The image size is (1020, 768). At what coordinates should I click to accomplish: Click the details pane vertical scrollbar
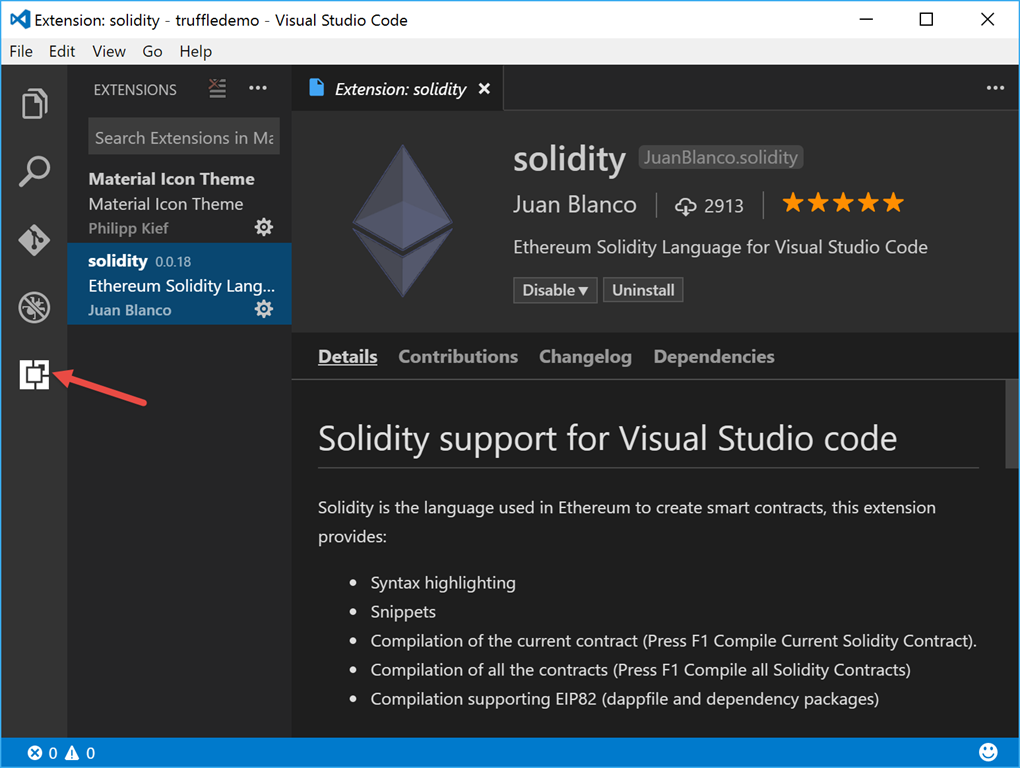coord(1012,424)
